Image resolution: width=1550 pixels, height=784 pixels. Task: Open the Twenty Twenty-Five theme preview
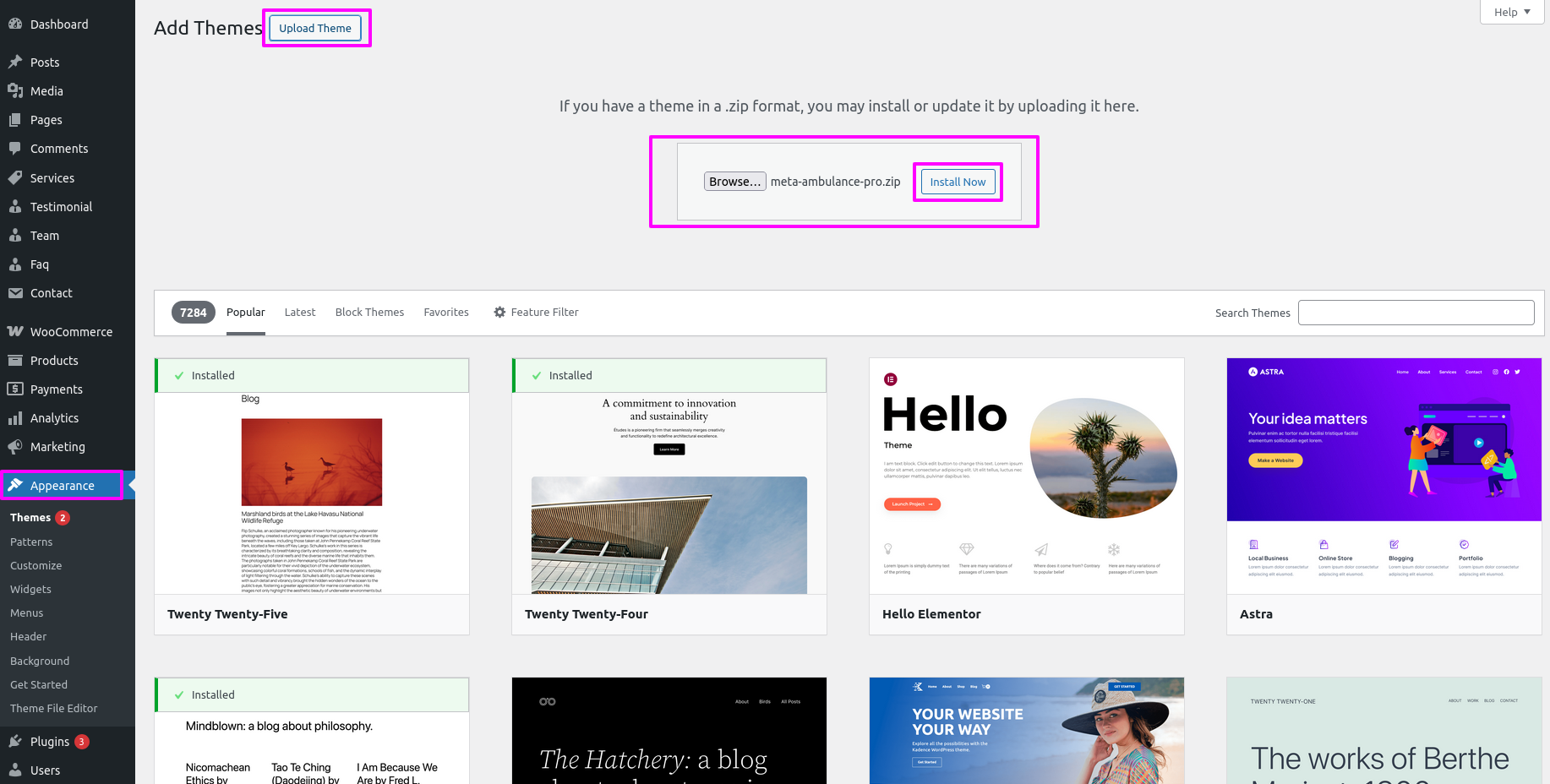pyautogui.click(x=312, y=493)
